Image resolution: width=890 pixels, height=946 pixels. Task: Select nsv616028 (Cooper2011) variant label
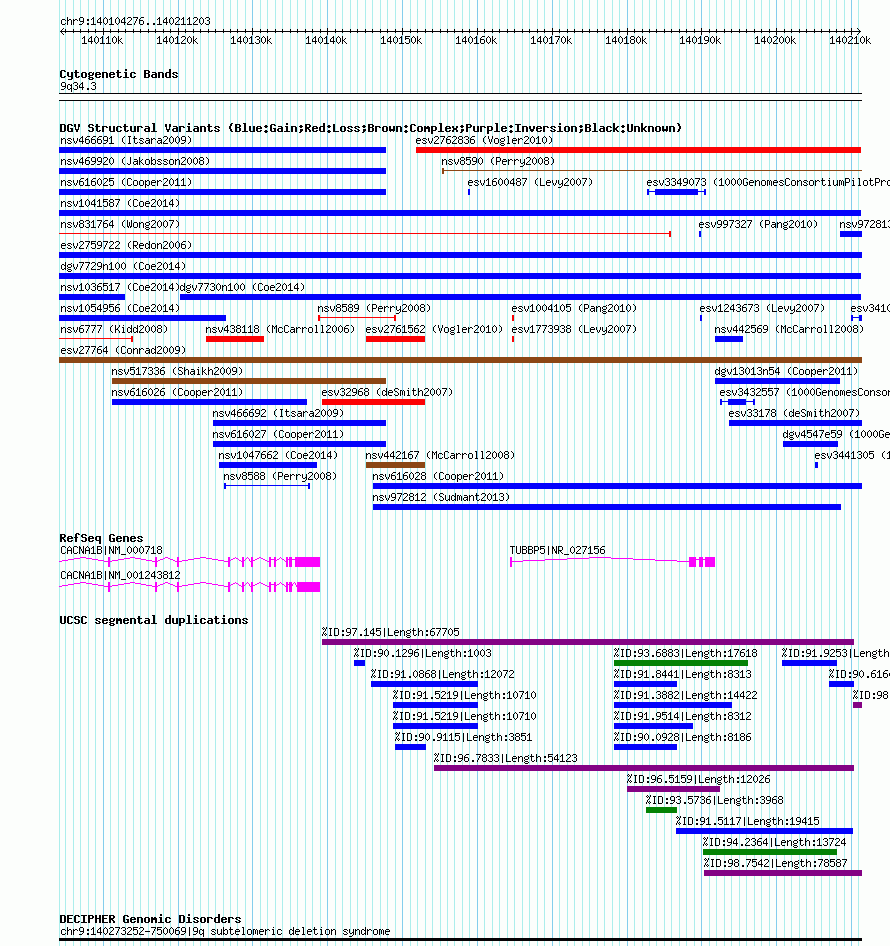tap(438, 477)
